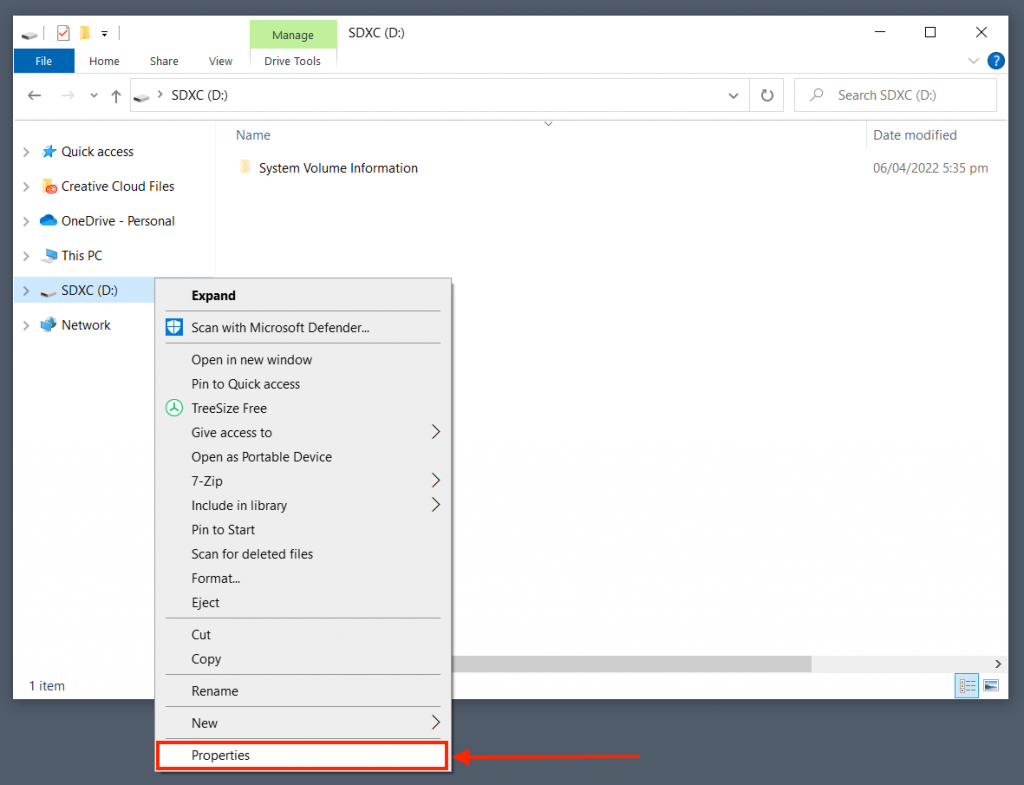
Task: Click the Microsoft Defender shield icon
Action: tap(174, 327)
